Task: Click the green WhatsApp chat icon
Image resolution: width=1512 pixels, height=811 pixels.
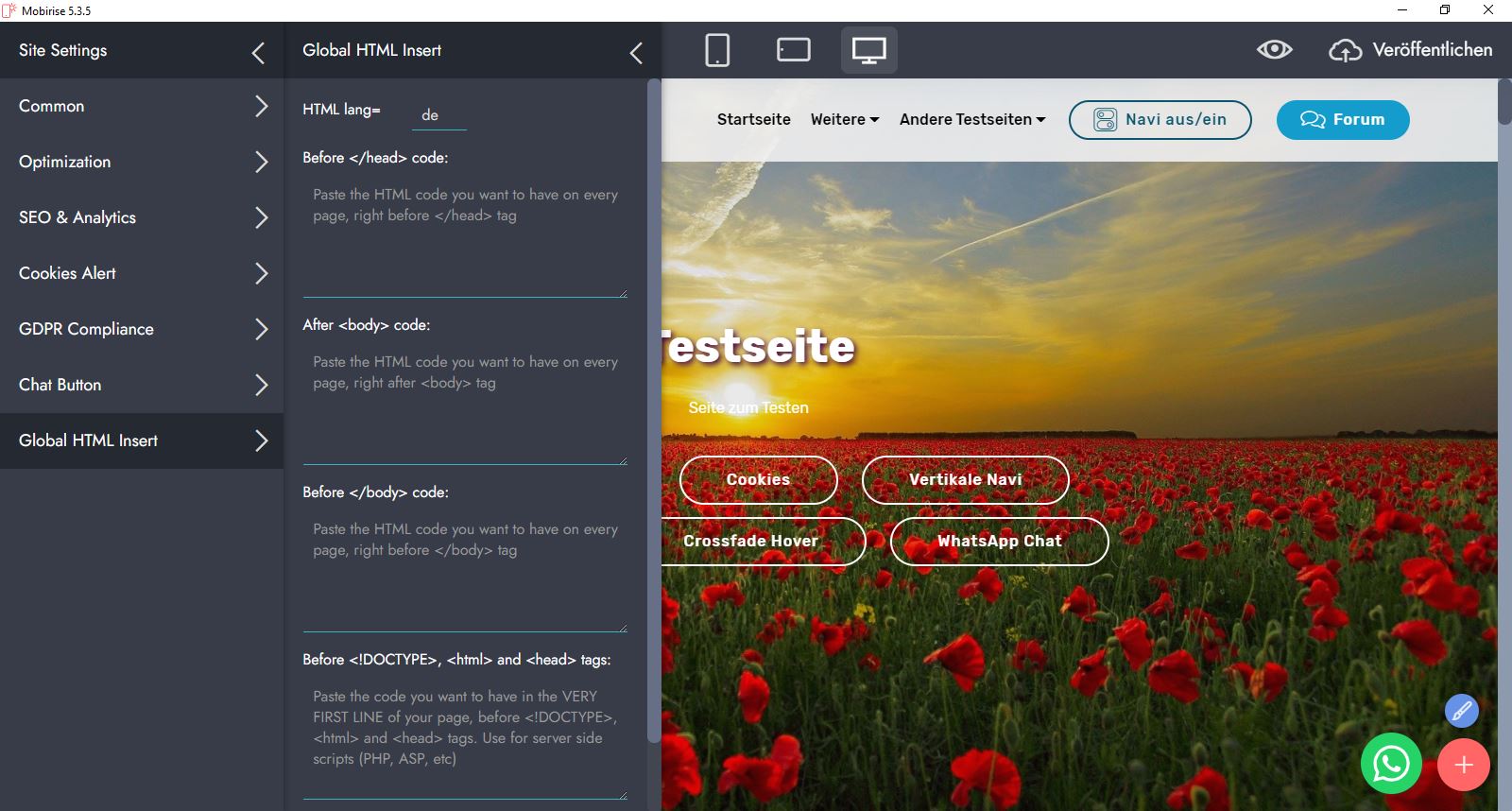Action: [x=1391, y=764]
